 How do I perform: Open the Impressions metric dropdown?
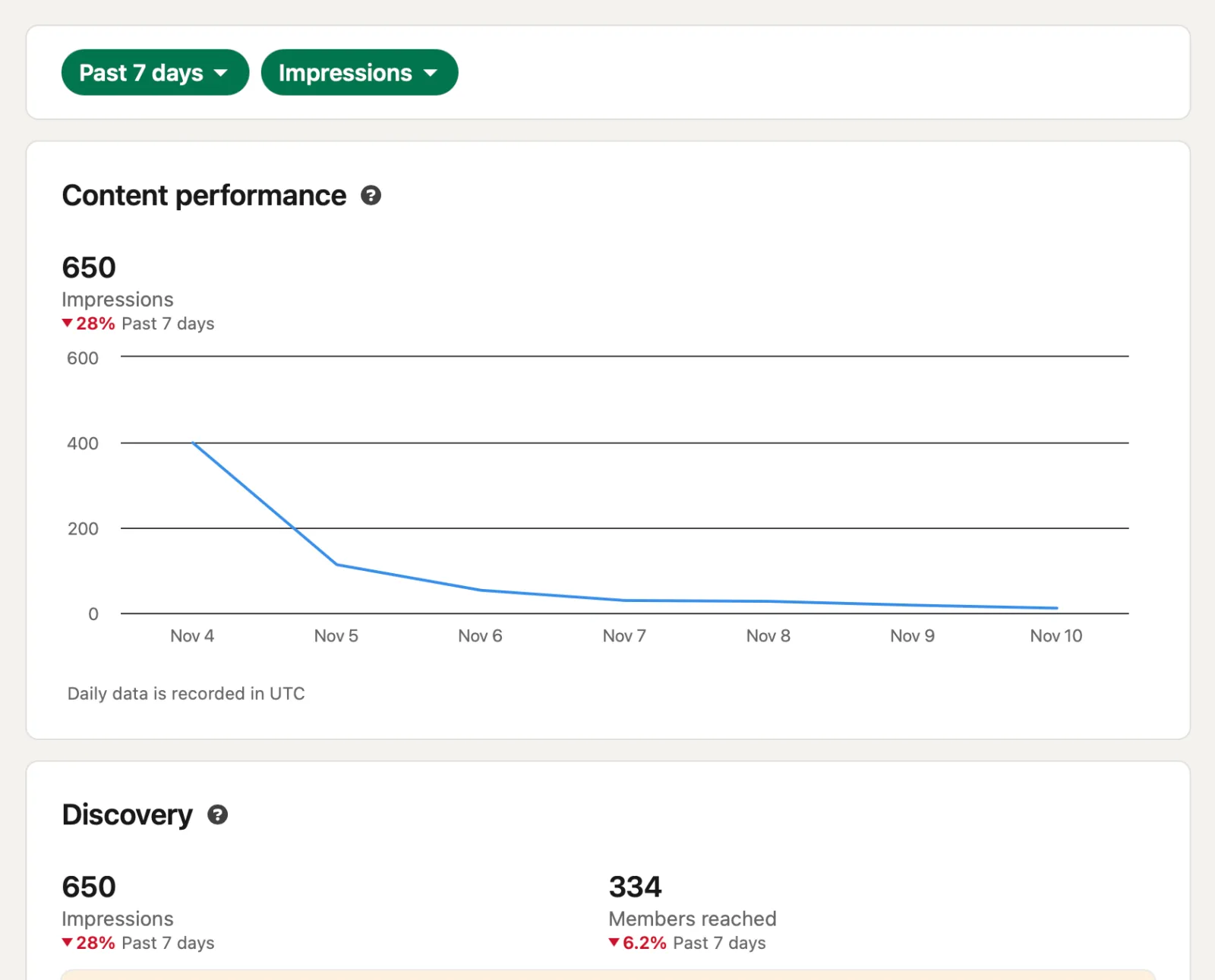[x=359, y=72]
